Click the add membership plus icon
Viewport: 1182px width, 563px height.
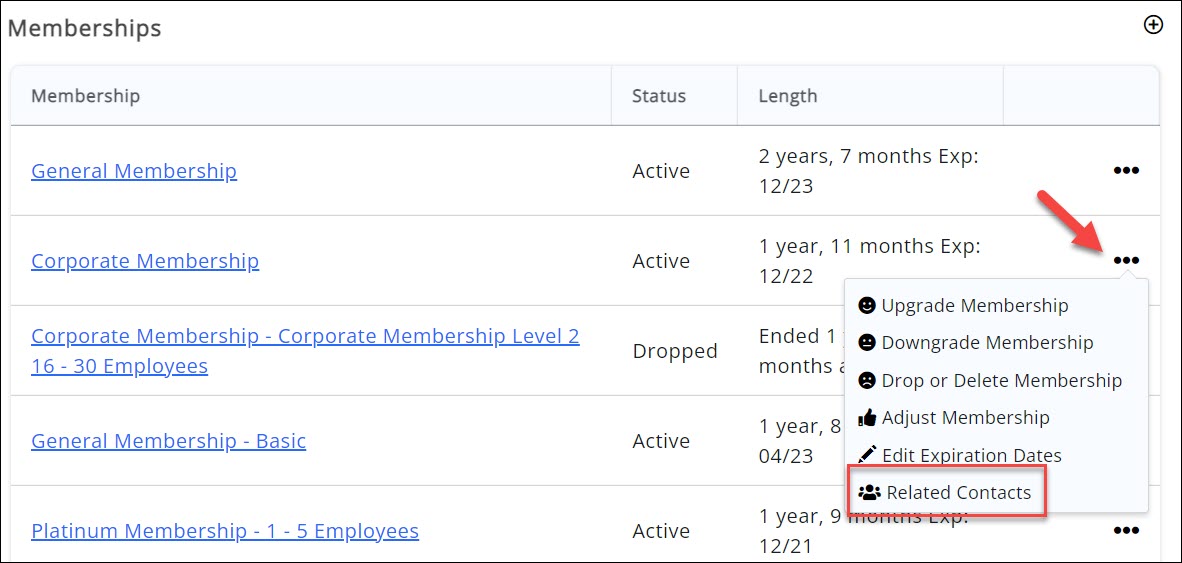click(x=1153, y=25)
